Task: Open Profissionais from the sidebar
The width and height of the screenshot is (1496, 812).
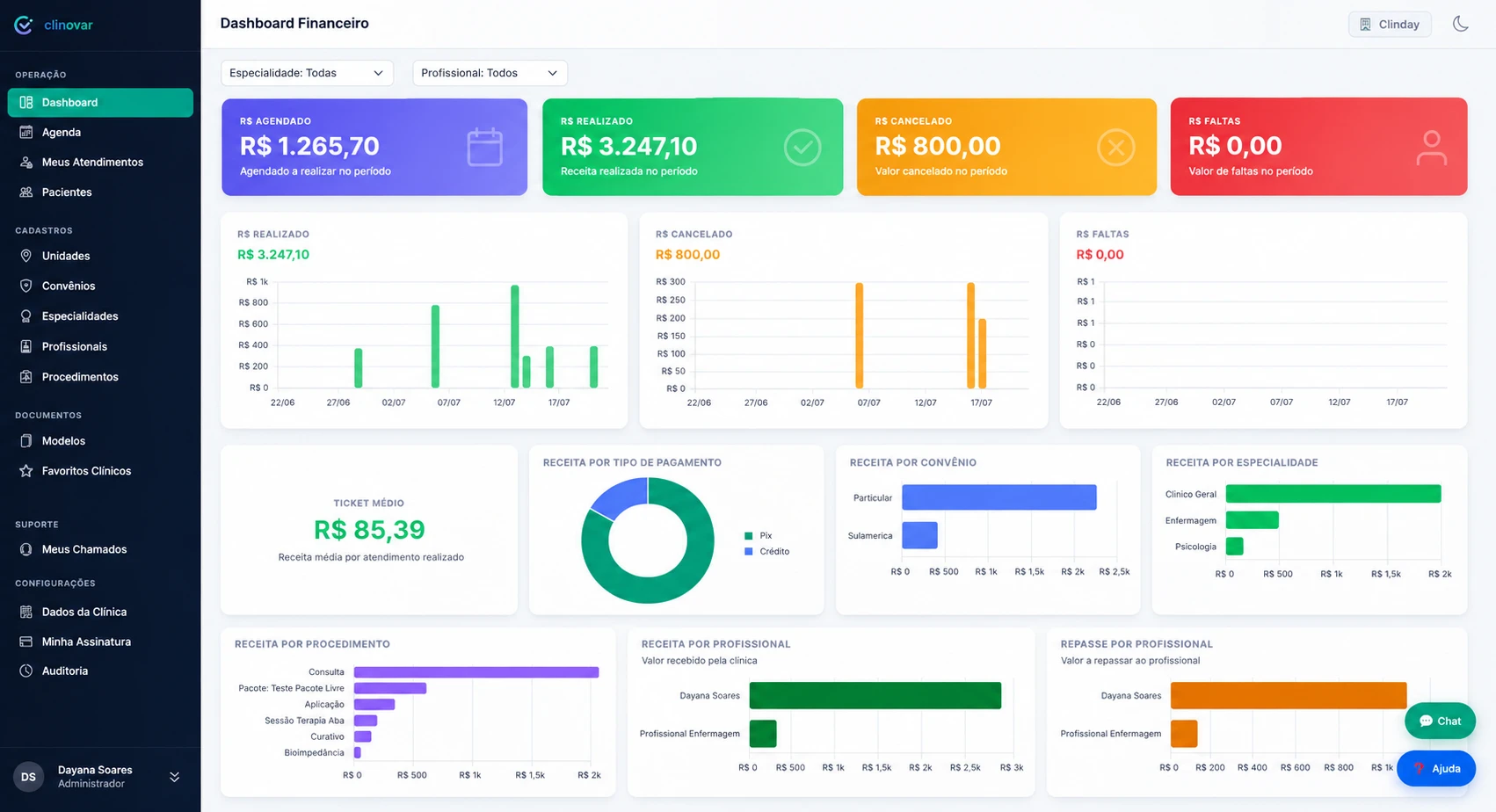Action: pos(100,346)
